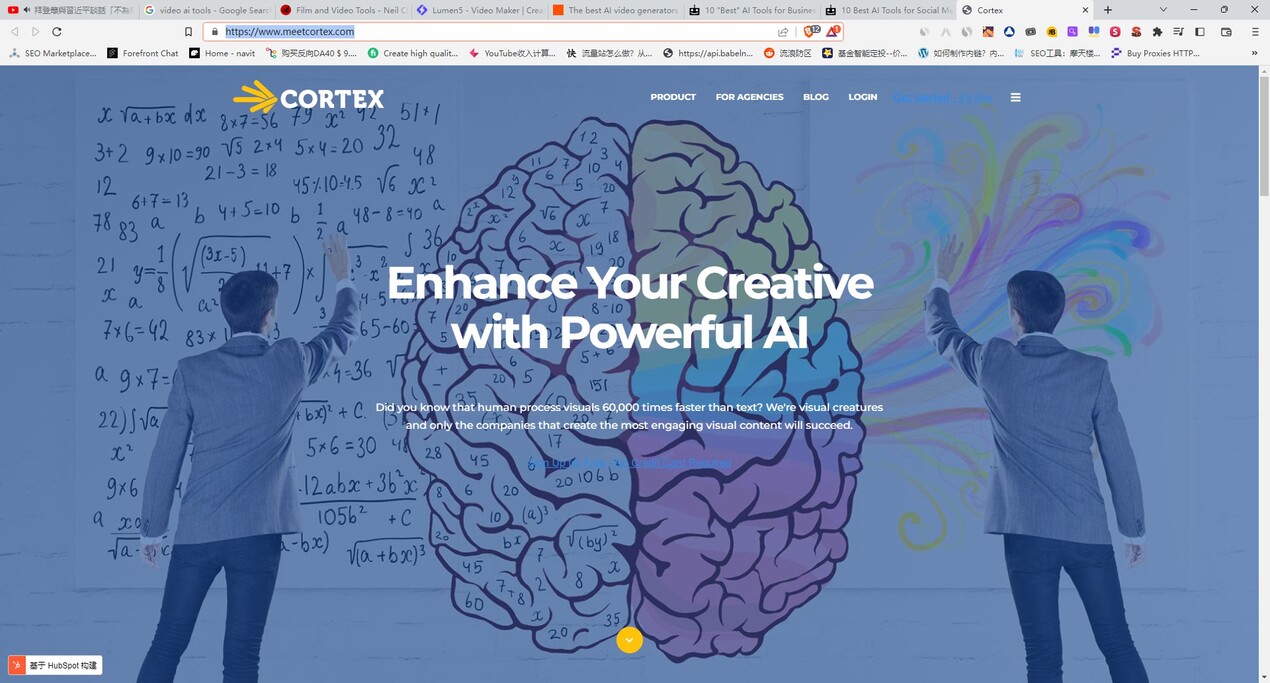The image size is (1270, 683).
Task: Open the Brave wallet icon
Action: (x=1226, y=32)
